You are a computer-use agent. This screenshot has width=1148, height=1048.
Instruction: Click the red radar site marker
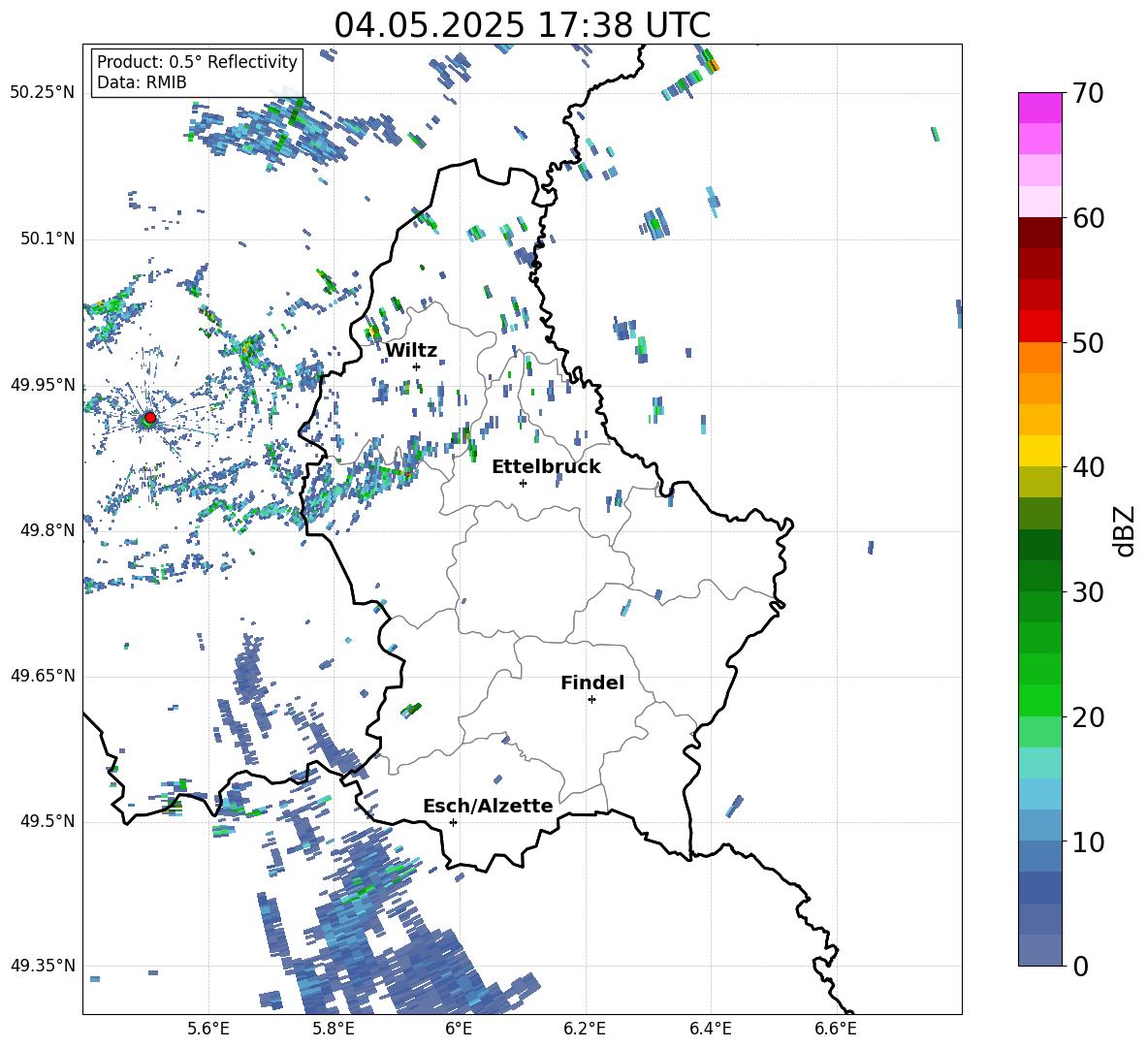point(150,418)
